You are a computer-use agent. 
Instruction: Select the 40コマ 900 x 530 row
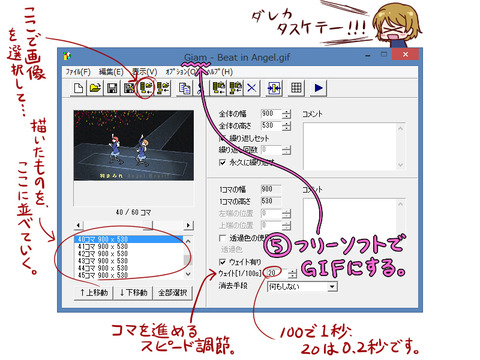(129, 239)
